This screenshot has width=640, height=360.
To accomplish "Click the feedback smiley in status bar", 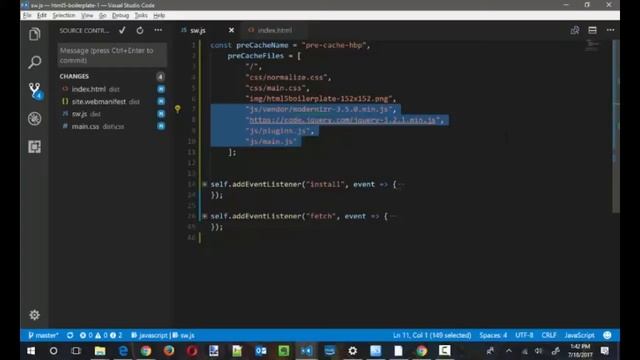I will coord(607,336).
